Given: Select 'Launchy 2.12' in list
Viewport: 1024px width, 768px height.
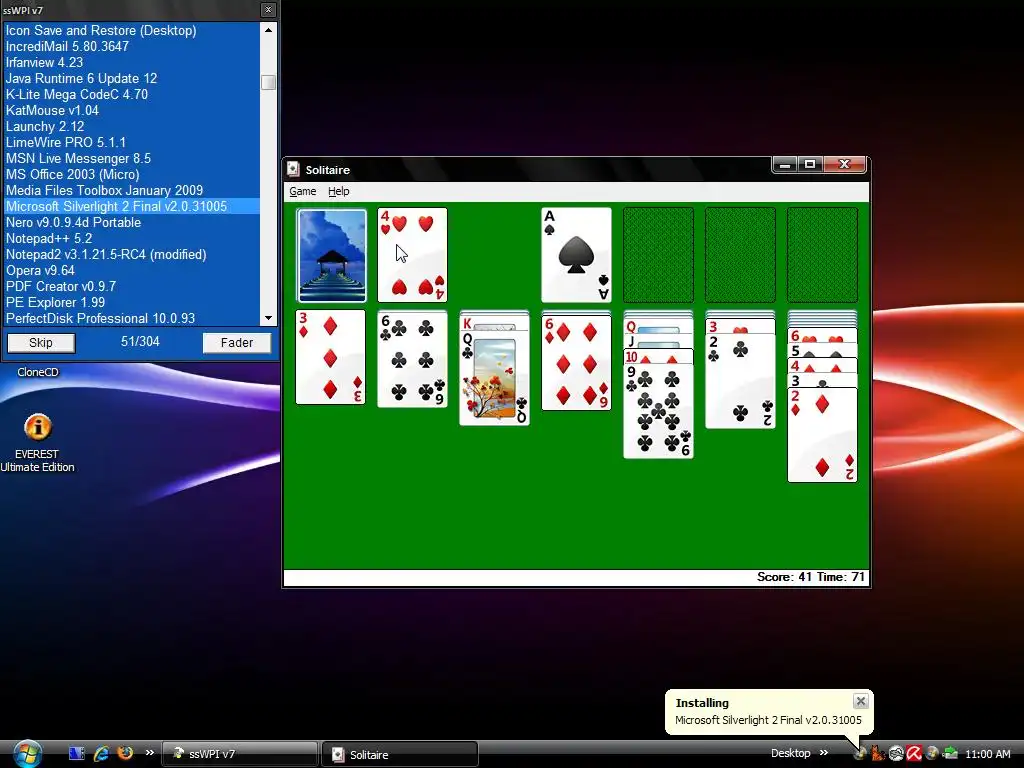Looking at the screenshot, I should click(x=132, y=126).
